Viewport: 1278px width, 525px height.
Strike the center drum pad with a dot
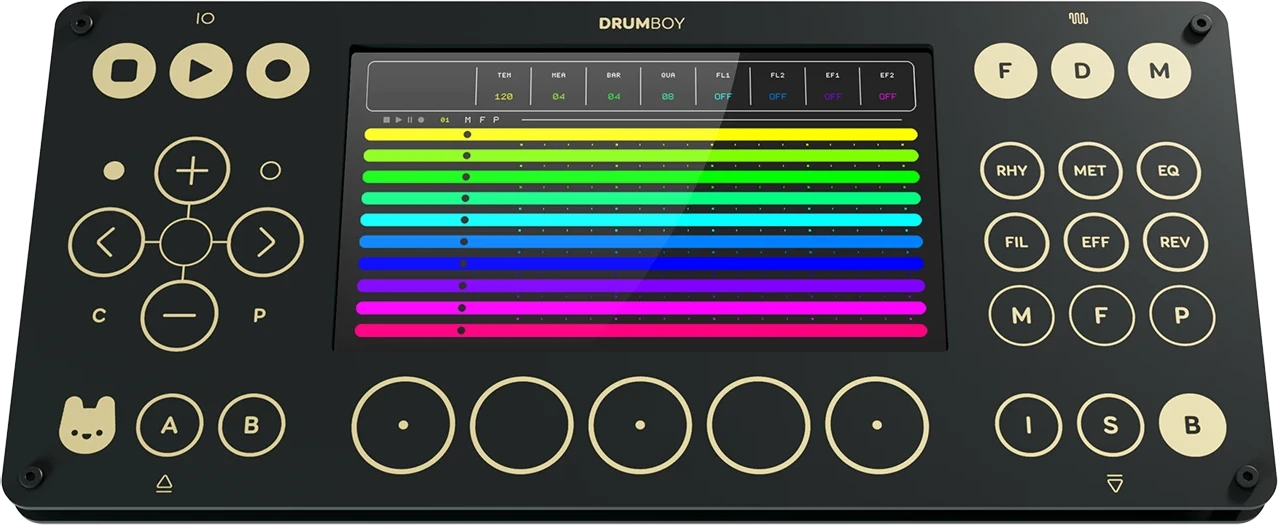click(x=640, y=425)
